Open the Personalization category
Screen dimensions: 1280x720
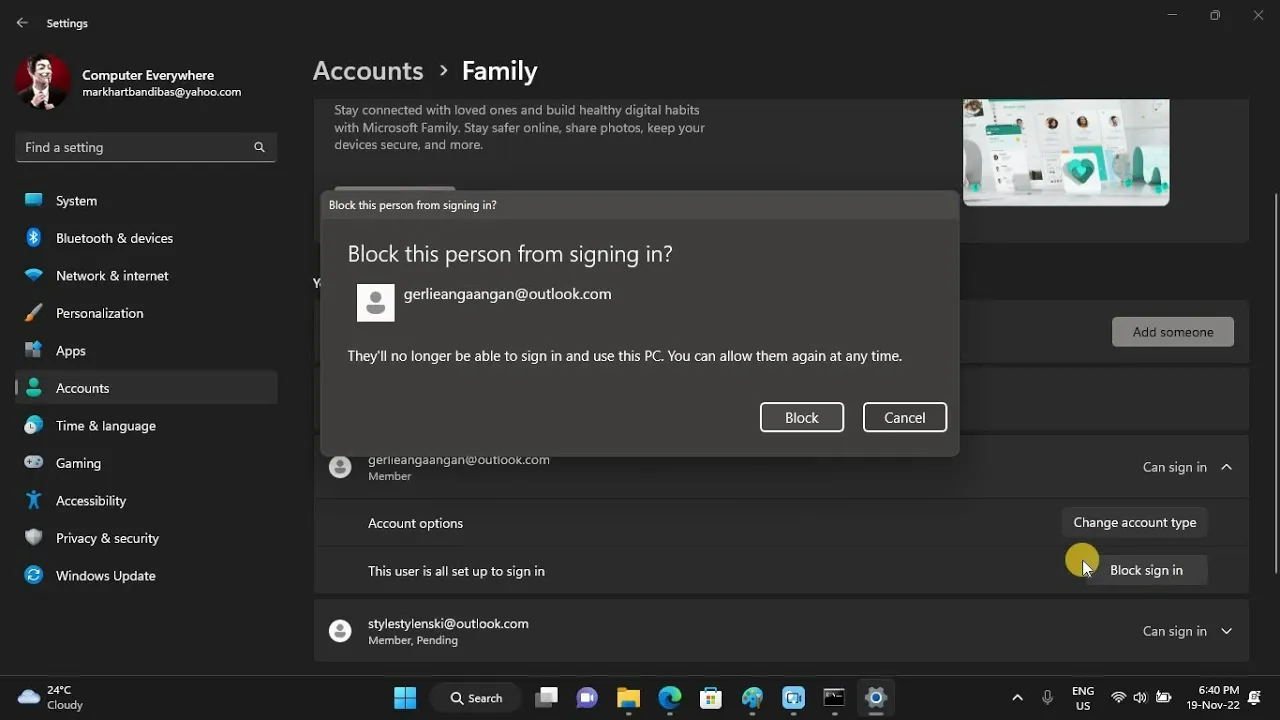coord(146,313)
